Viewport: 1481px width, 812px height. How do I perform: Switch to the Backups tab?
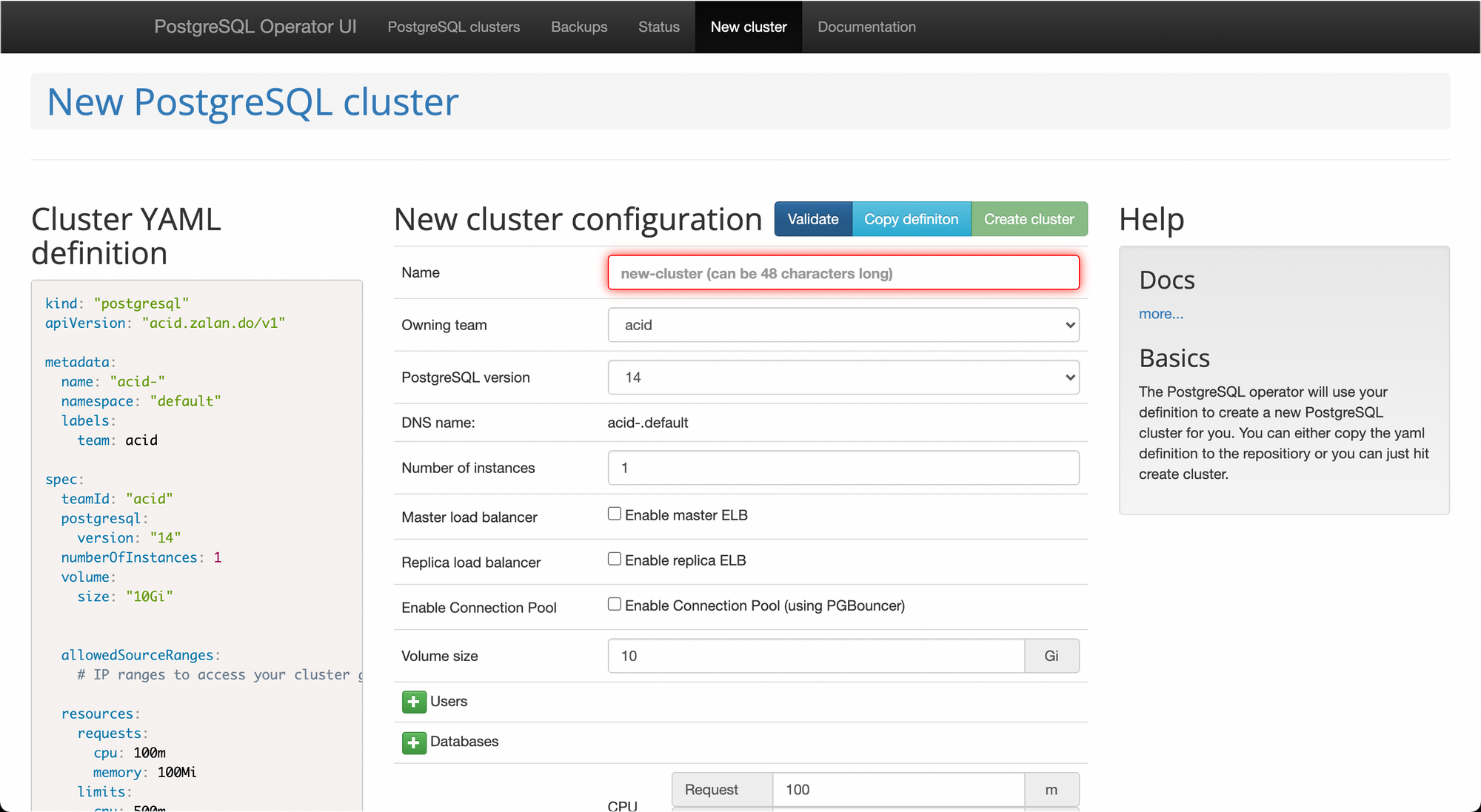(579, 27)
